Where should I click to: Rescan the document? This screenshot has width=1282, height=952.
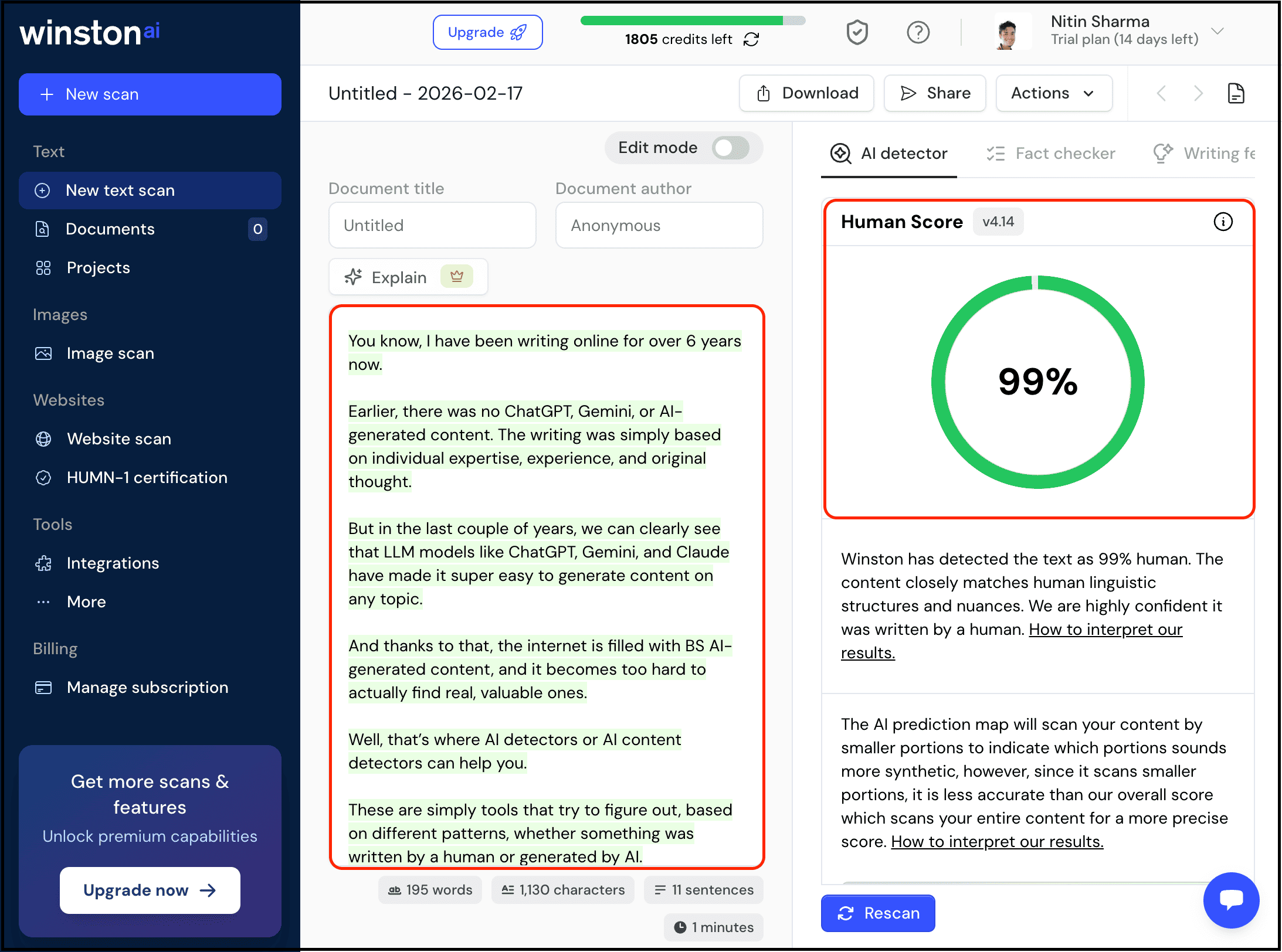tap(878, 913)
